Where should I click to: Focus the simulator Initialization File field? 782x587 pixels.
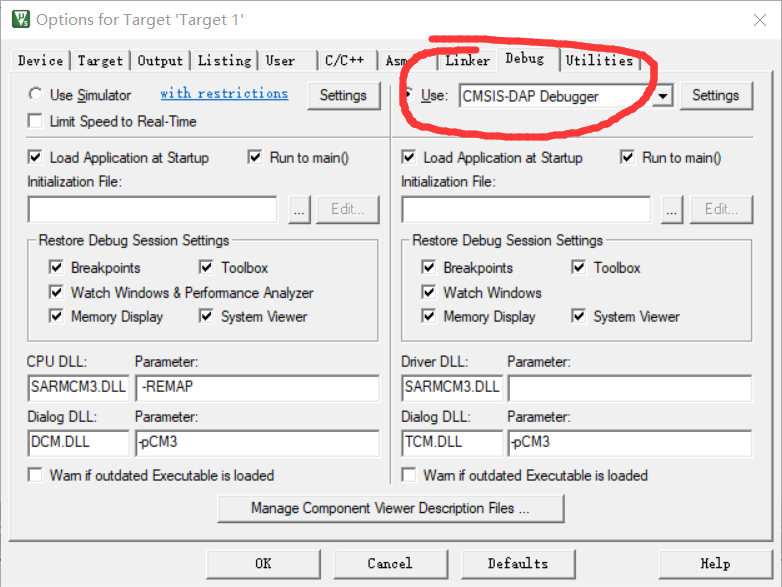153,209
